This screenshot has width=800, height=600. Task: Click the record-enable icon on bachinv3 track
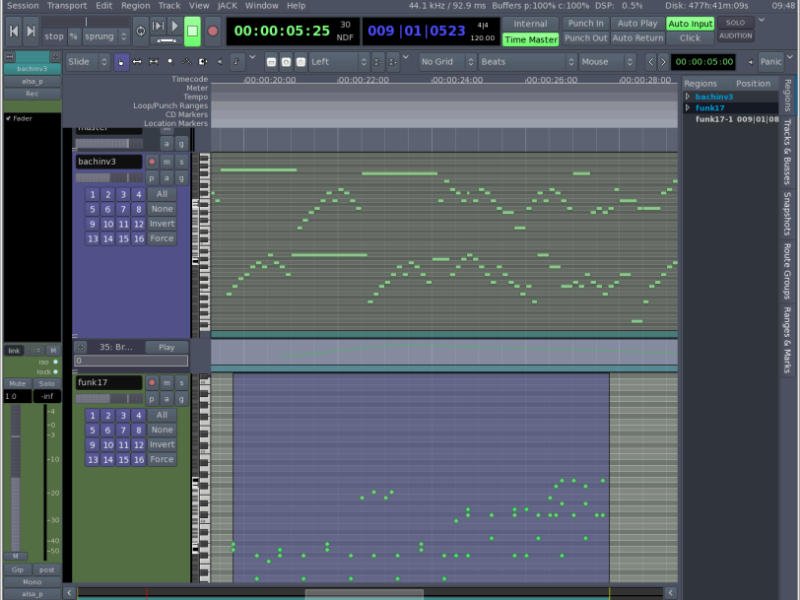tap(152, 161)
